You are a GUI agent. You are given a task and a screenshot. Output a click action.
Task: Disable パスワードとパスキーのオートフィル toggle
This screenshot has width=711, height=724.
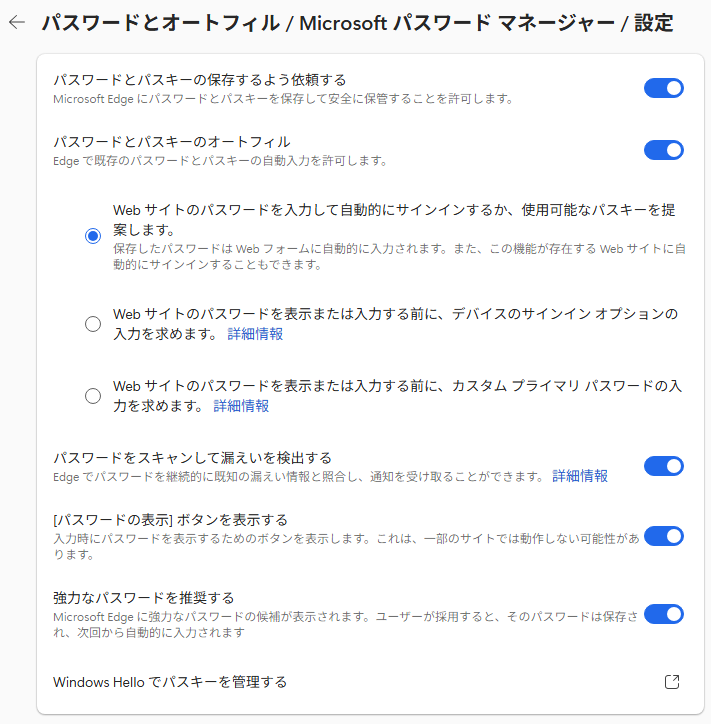(x=663, y=150)
